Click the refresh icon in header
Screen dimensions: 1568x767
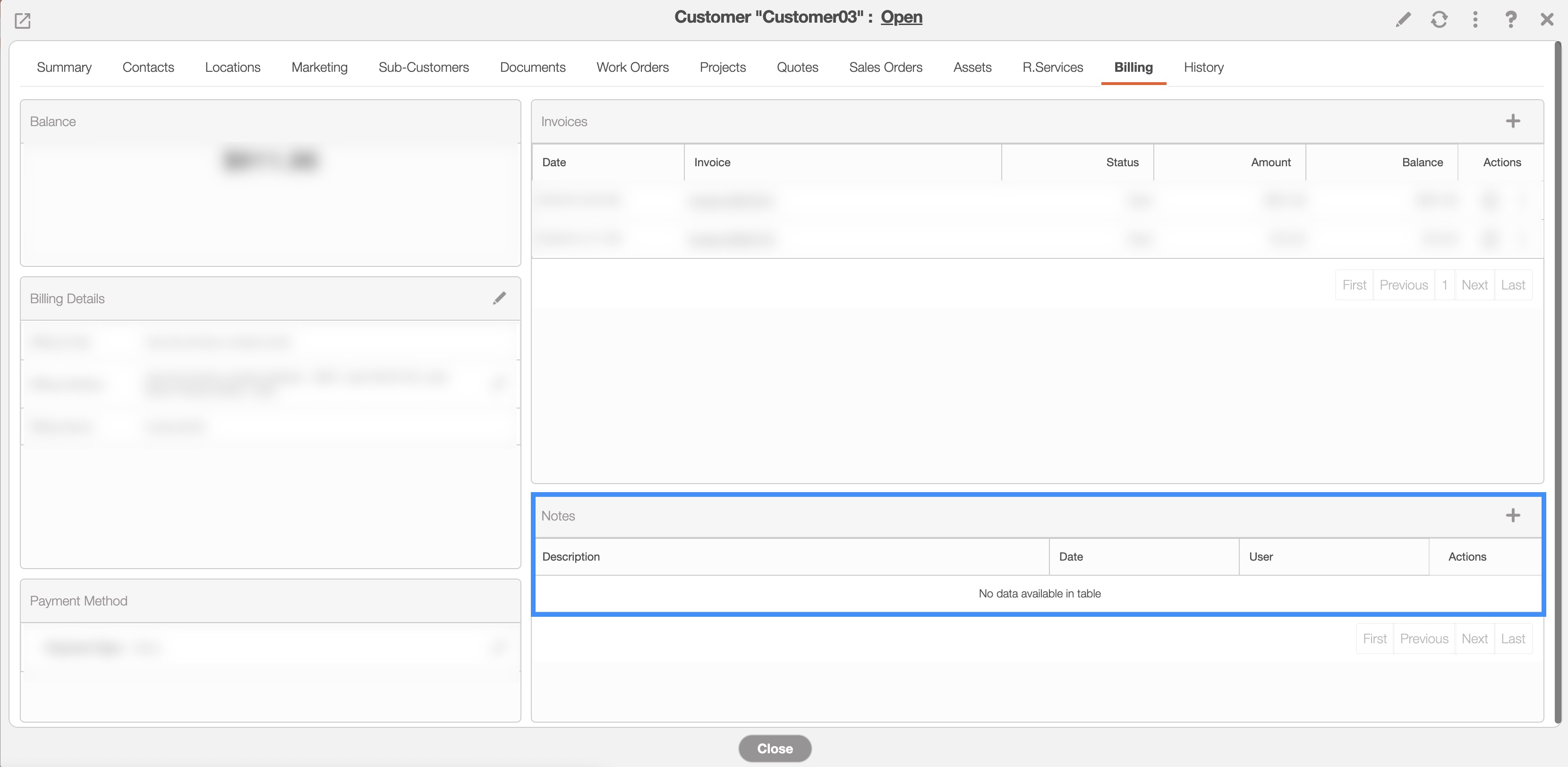(1439, 19)
